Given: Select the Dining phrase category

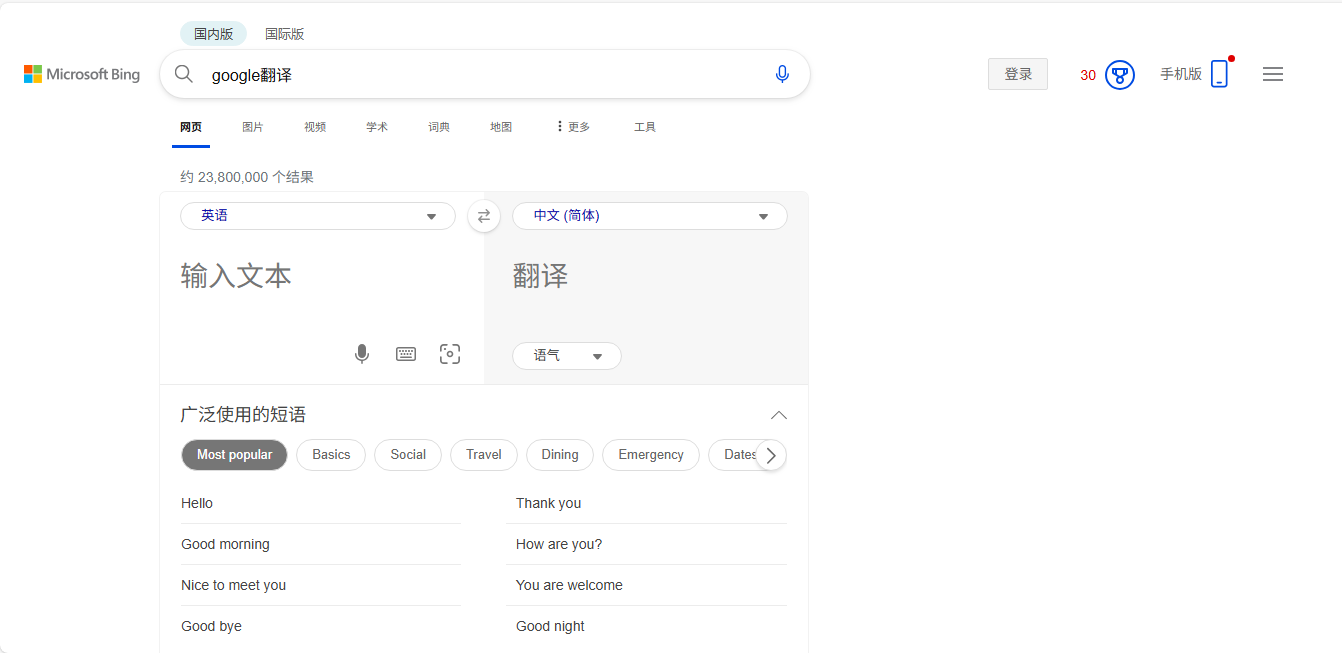Looking at the screenshot, I should coord(560,455).
